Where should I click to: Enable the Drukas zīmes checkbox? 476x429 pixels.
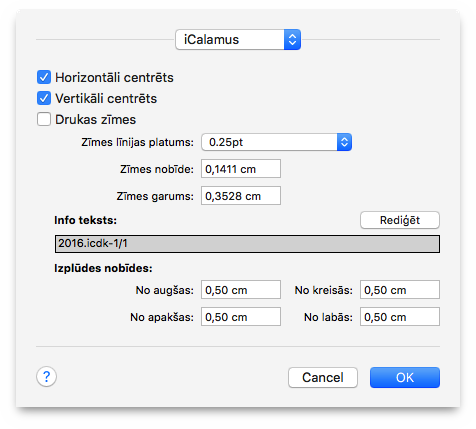tap(44, 119)
